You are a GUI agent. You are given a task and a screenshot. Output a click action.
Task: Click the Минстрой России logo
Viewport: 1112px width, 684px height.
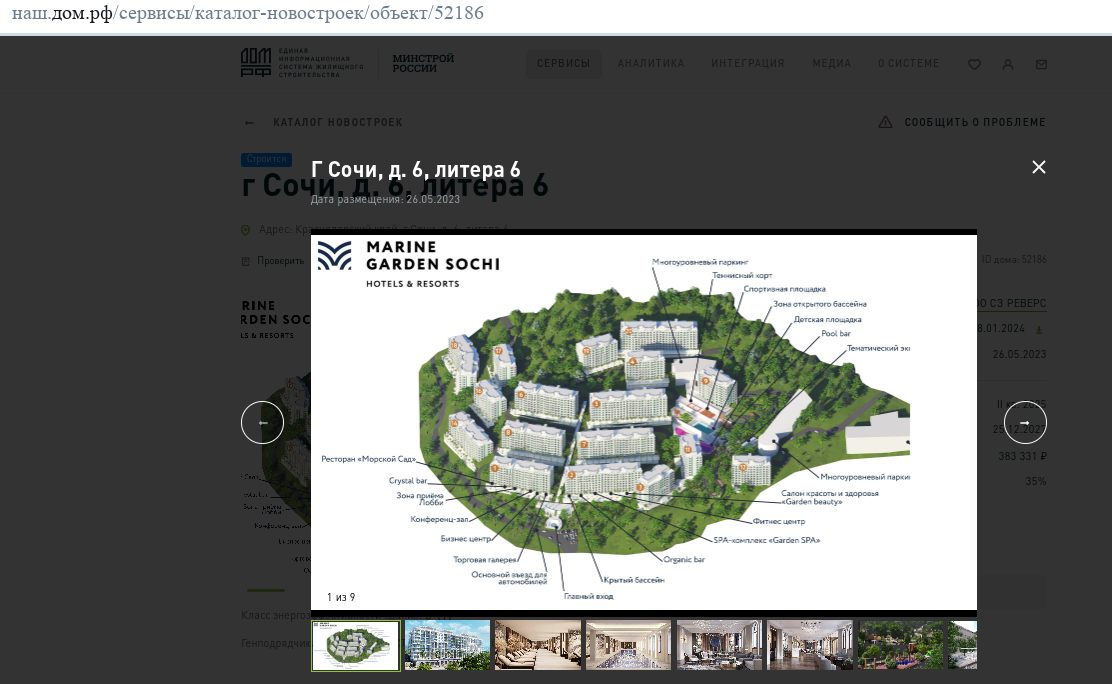coord(423,63)
